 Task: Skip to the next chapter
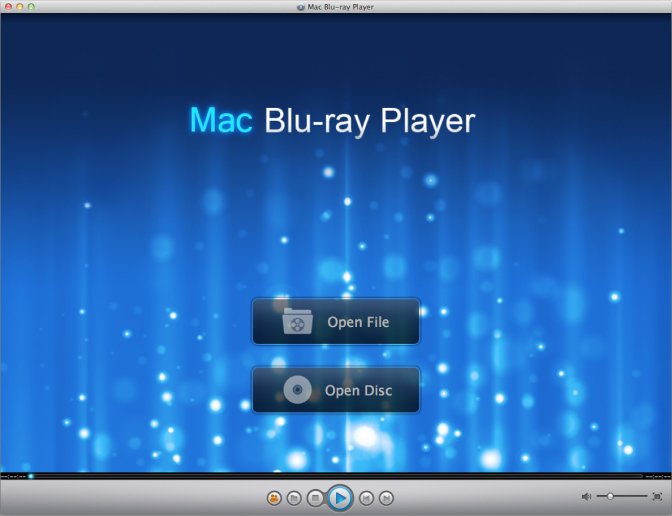point(386,498)
